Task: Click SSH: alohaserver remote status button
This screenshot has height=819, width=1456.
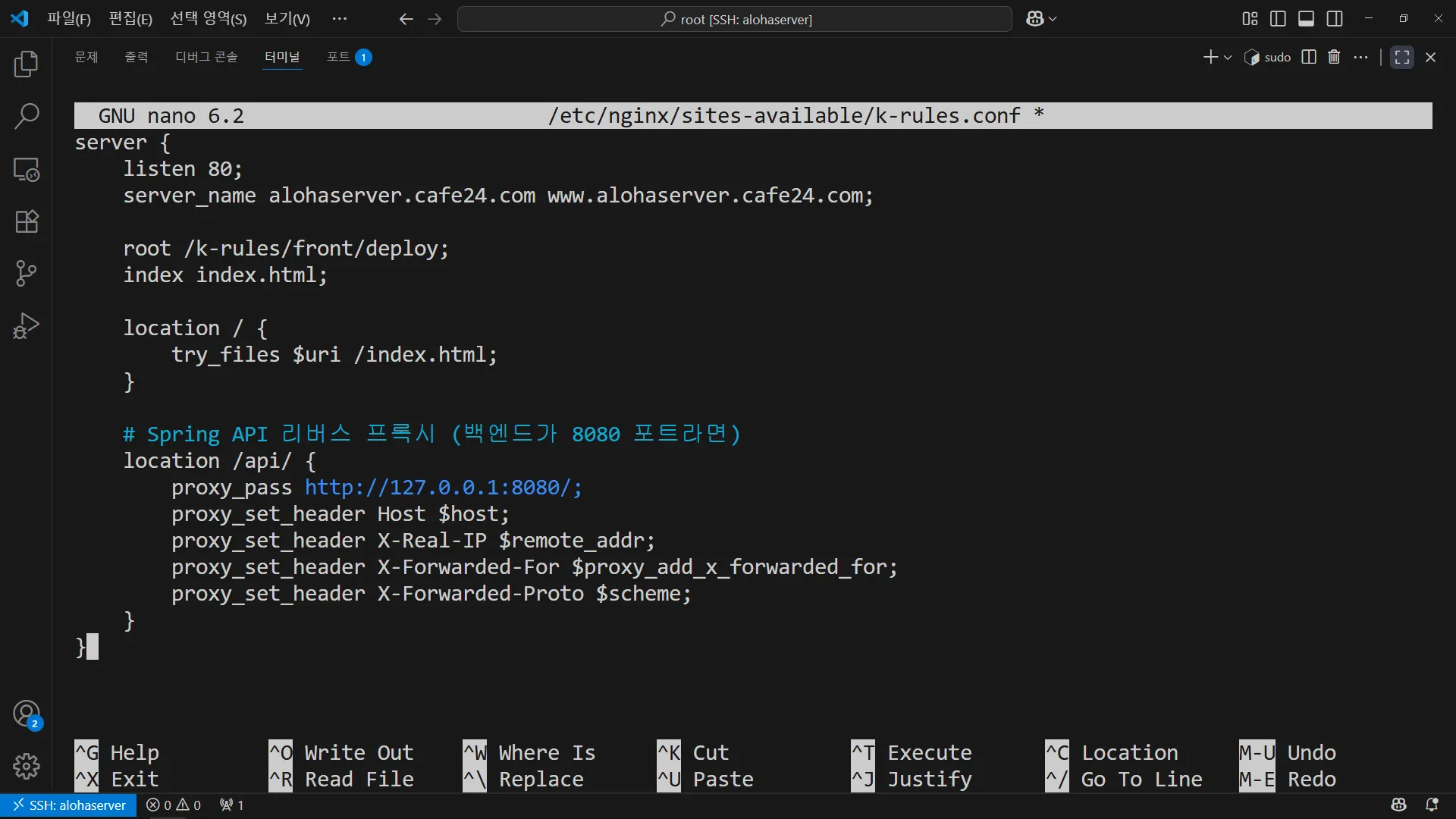Action: point(68,805)
